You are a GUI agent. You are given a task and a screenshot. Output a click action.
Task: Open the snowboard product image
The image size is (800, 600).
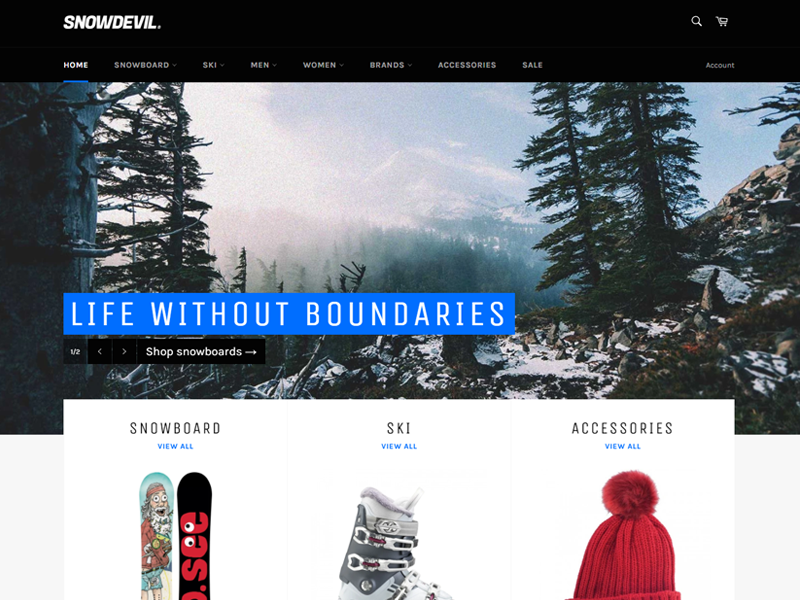tap(175, 536)
